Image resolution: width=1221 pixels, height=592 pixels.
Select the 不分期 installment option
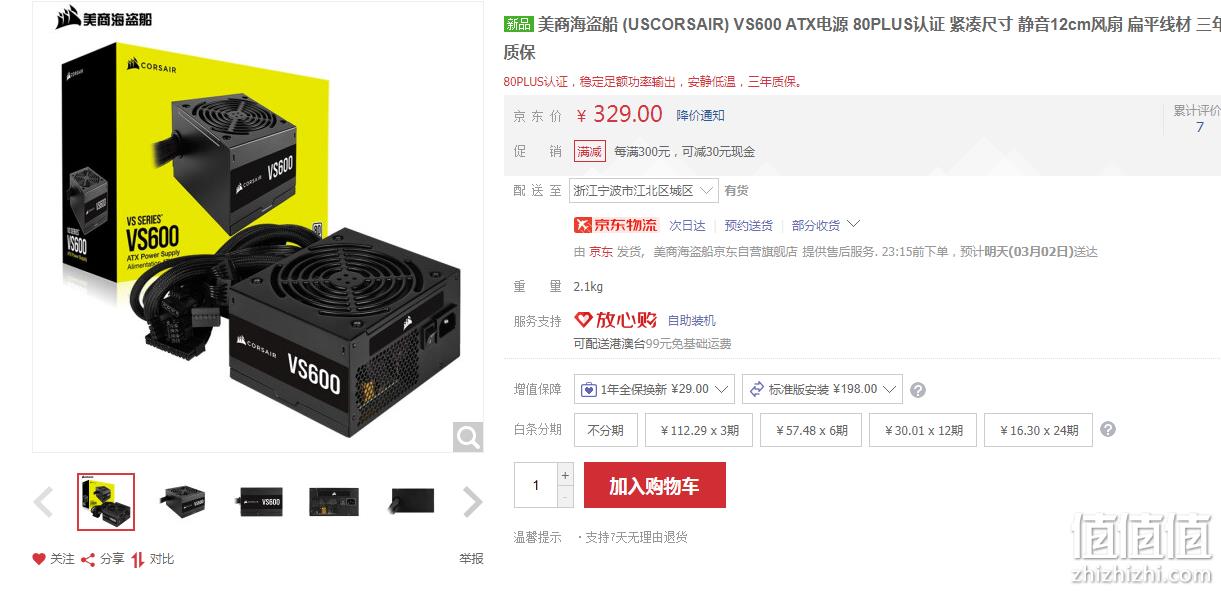pos(605,430)
